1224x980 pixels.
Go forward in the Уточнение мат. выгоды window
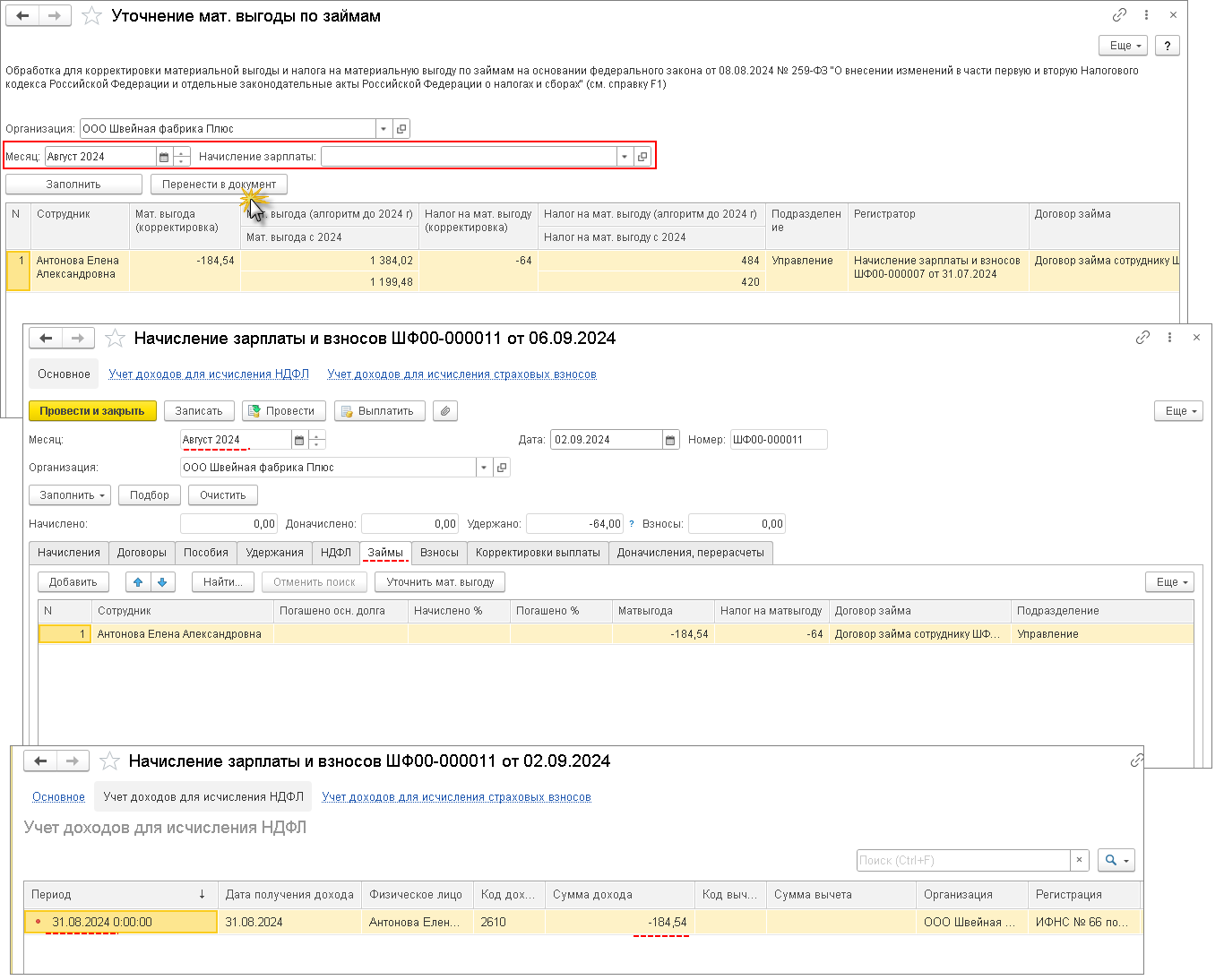[x=55, y=16]
